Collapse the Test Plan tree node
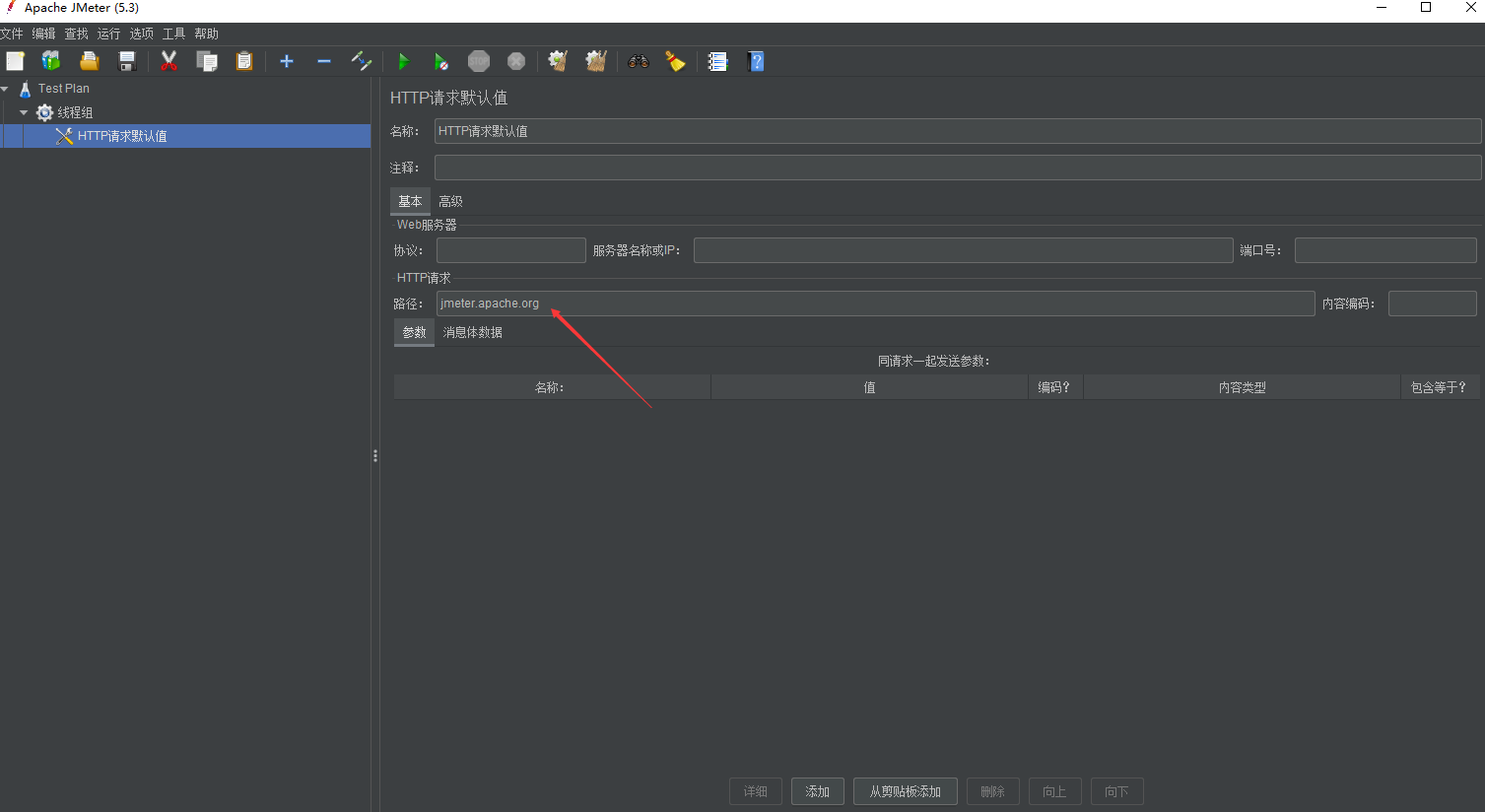The image size is (1485, 812). coord(5,89)
